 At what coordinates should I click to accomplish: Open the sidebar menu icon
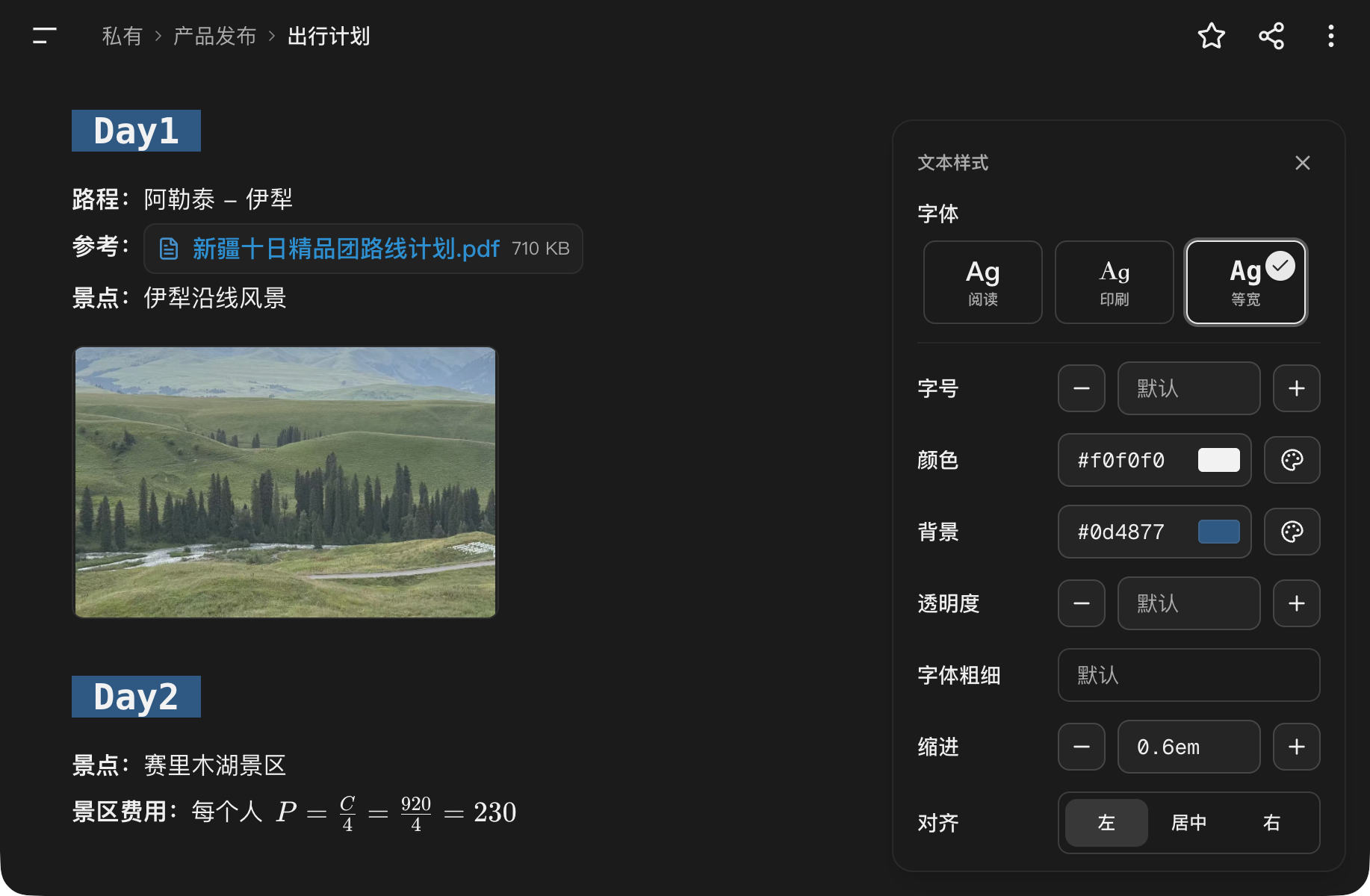pos(45,36)
